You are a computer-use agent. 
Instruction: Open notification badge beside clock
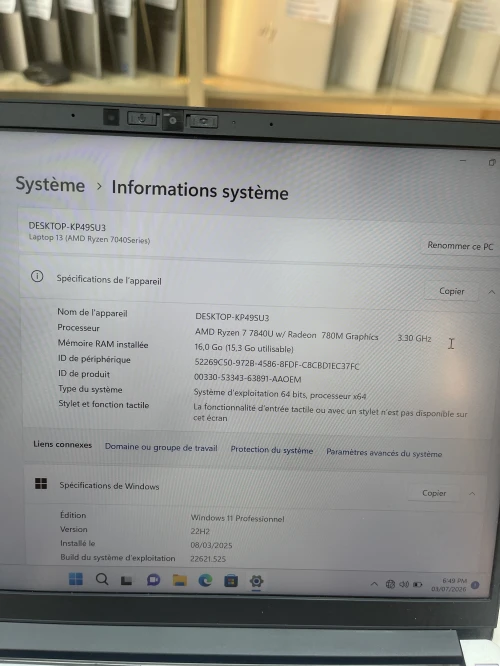(x=475, y=585)
